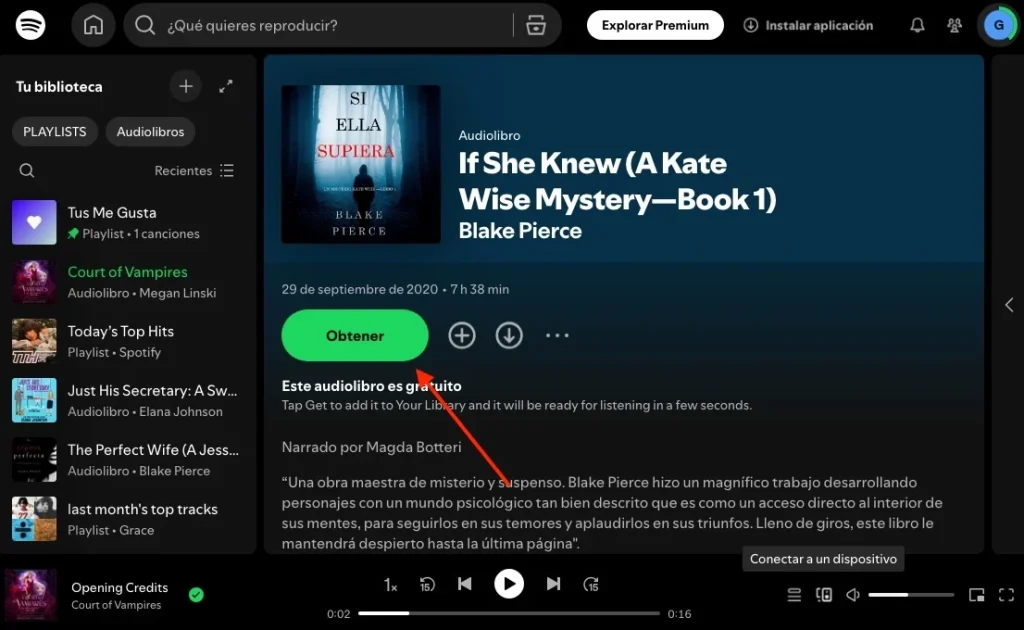This screenshot has width=1024, height=630.
Task: Open last month's top tracks playlist
Action: pos(127,520)
